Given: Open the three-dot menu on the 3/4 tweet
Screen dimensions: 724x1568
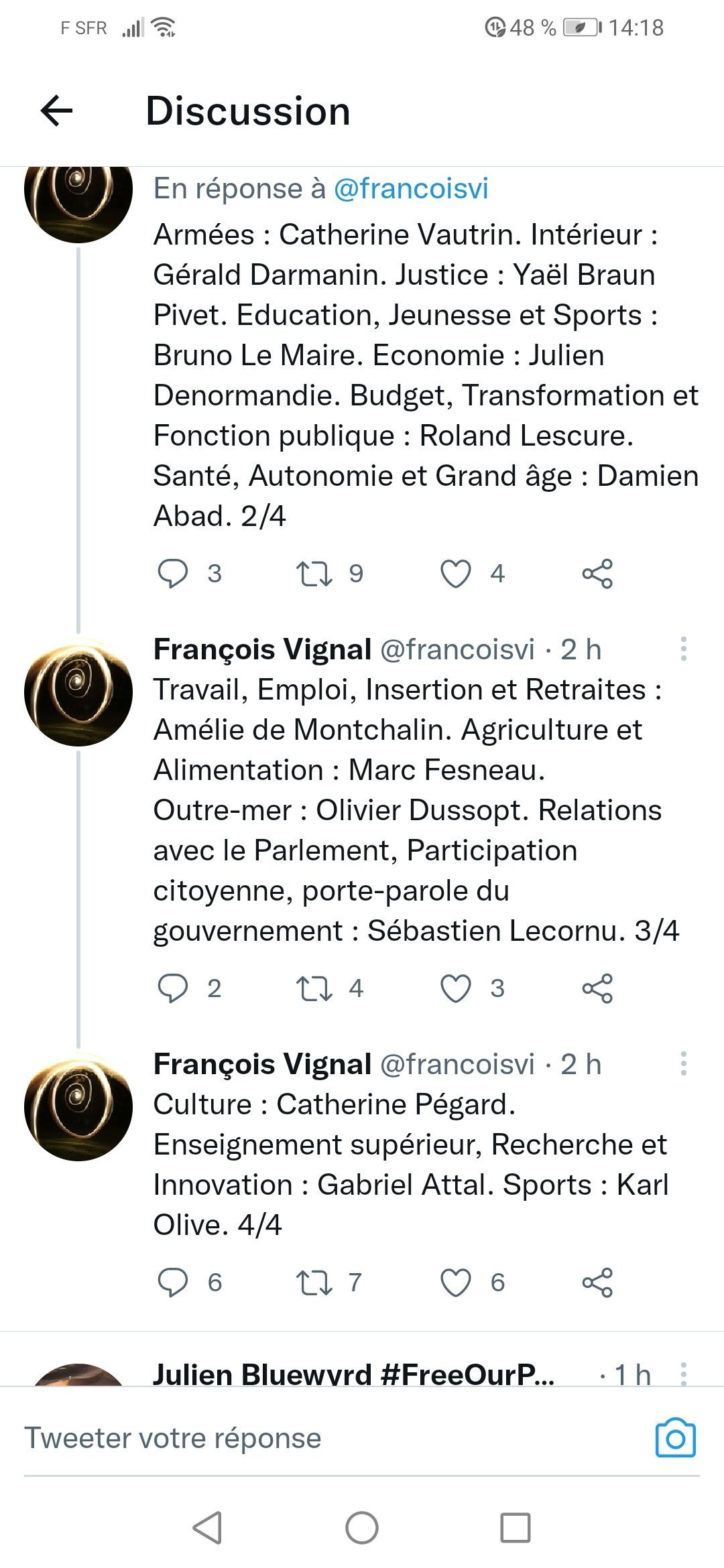Looking at the screenshot, I should point(683,649).
